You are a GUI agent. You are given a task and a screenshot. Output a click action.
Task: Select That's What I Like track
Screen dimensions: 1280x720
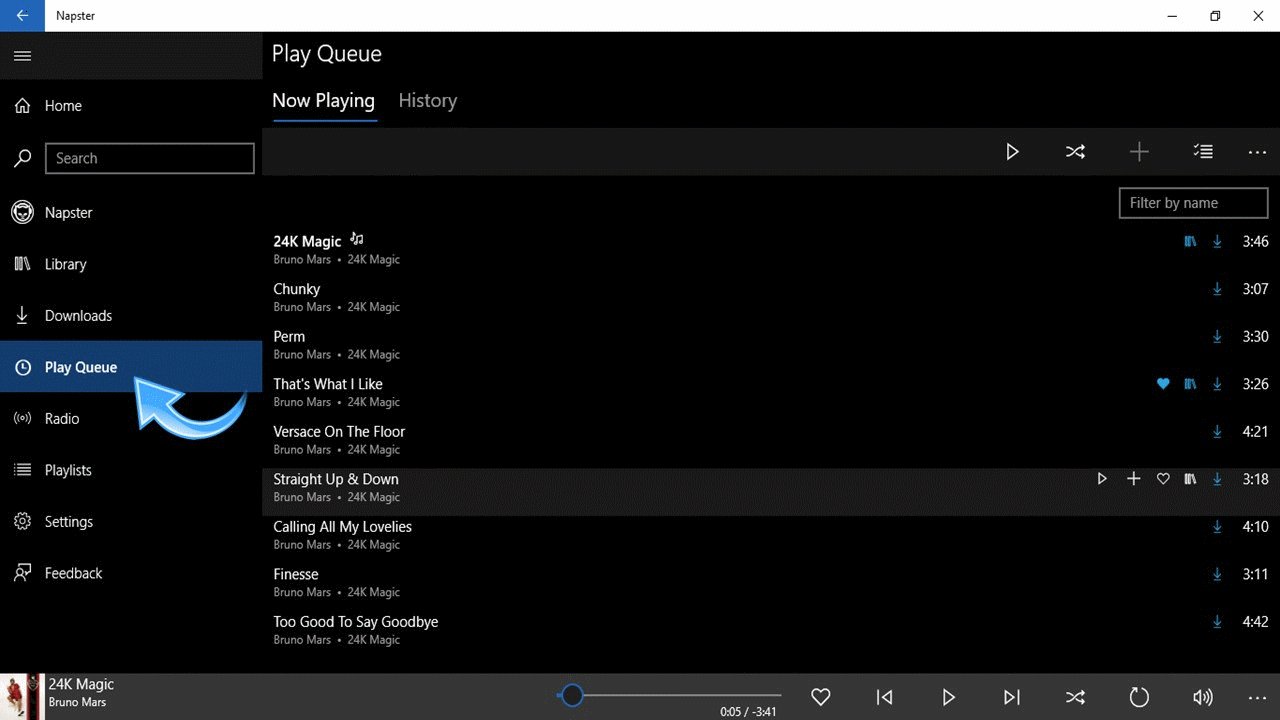771,392
